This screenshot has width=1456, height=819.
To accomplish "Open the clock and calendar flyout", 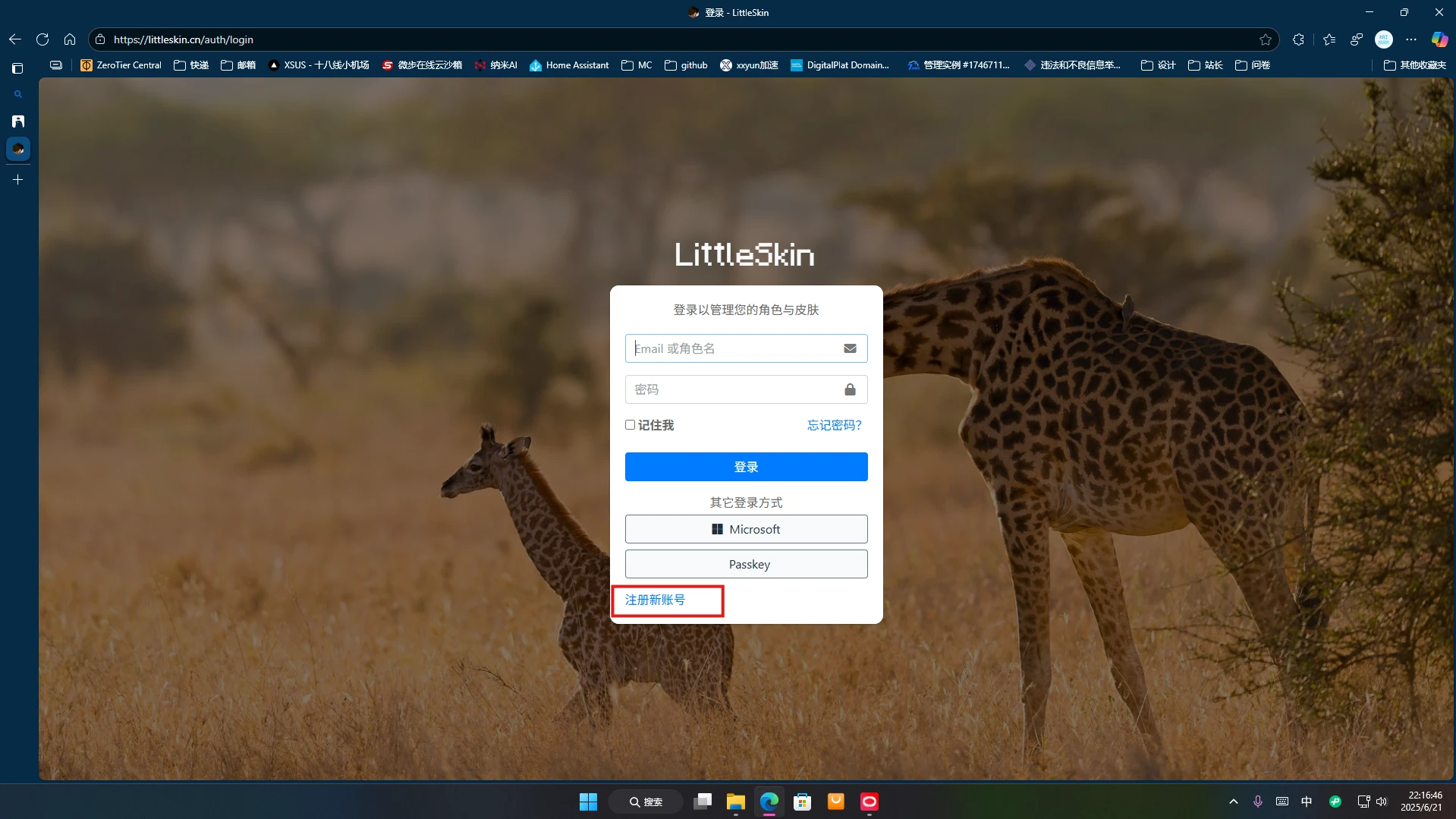I will (x=1421, y=802).
